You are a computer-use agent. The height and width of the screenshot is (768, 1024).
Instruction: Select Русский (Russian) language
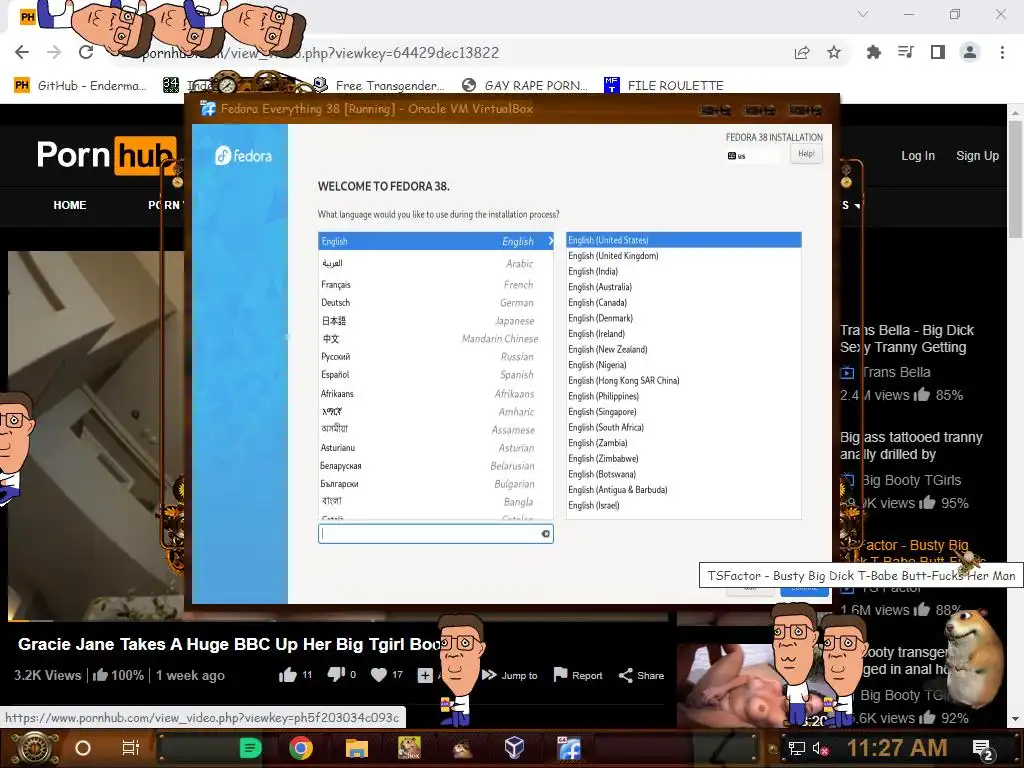point(436,357)
